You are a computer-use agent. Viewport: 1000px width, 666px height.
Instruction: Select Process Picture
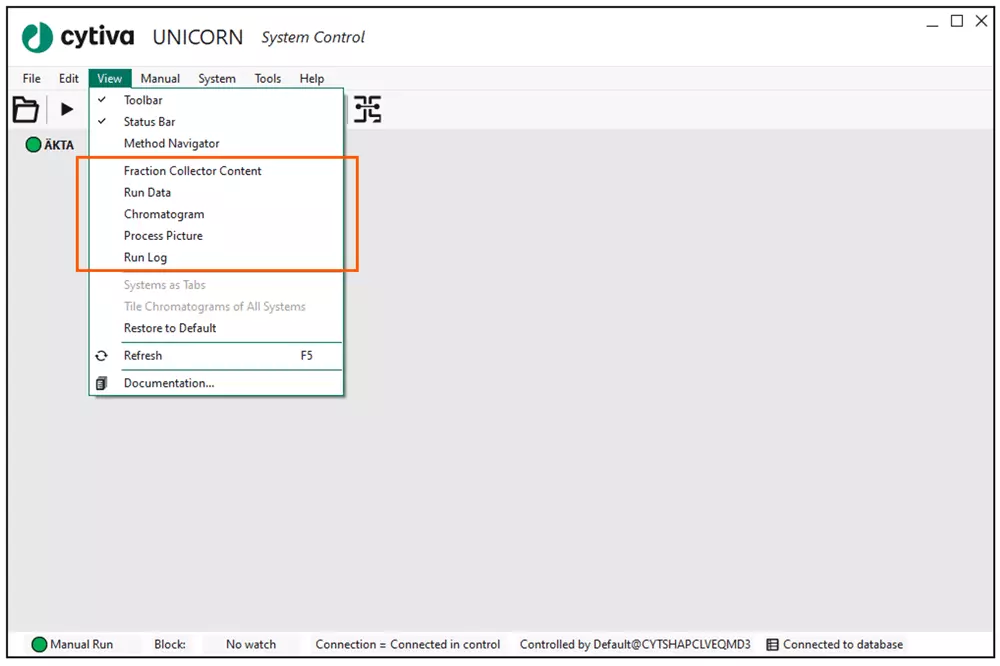[164, 235]
